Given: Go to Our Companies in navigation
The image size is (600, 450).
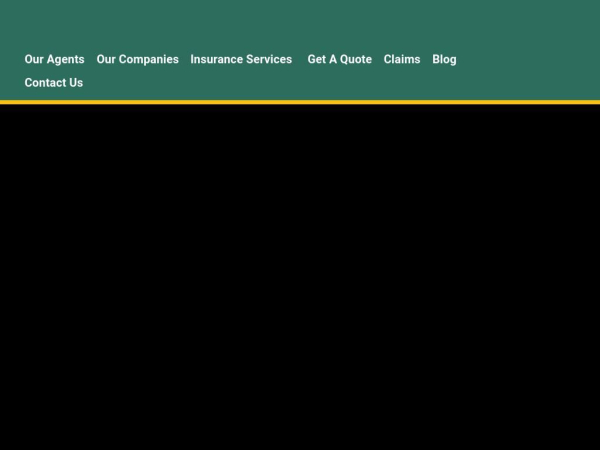Looking at the screenshot, I should tap(137, 59).
